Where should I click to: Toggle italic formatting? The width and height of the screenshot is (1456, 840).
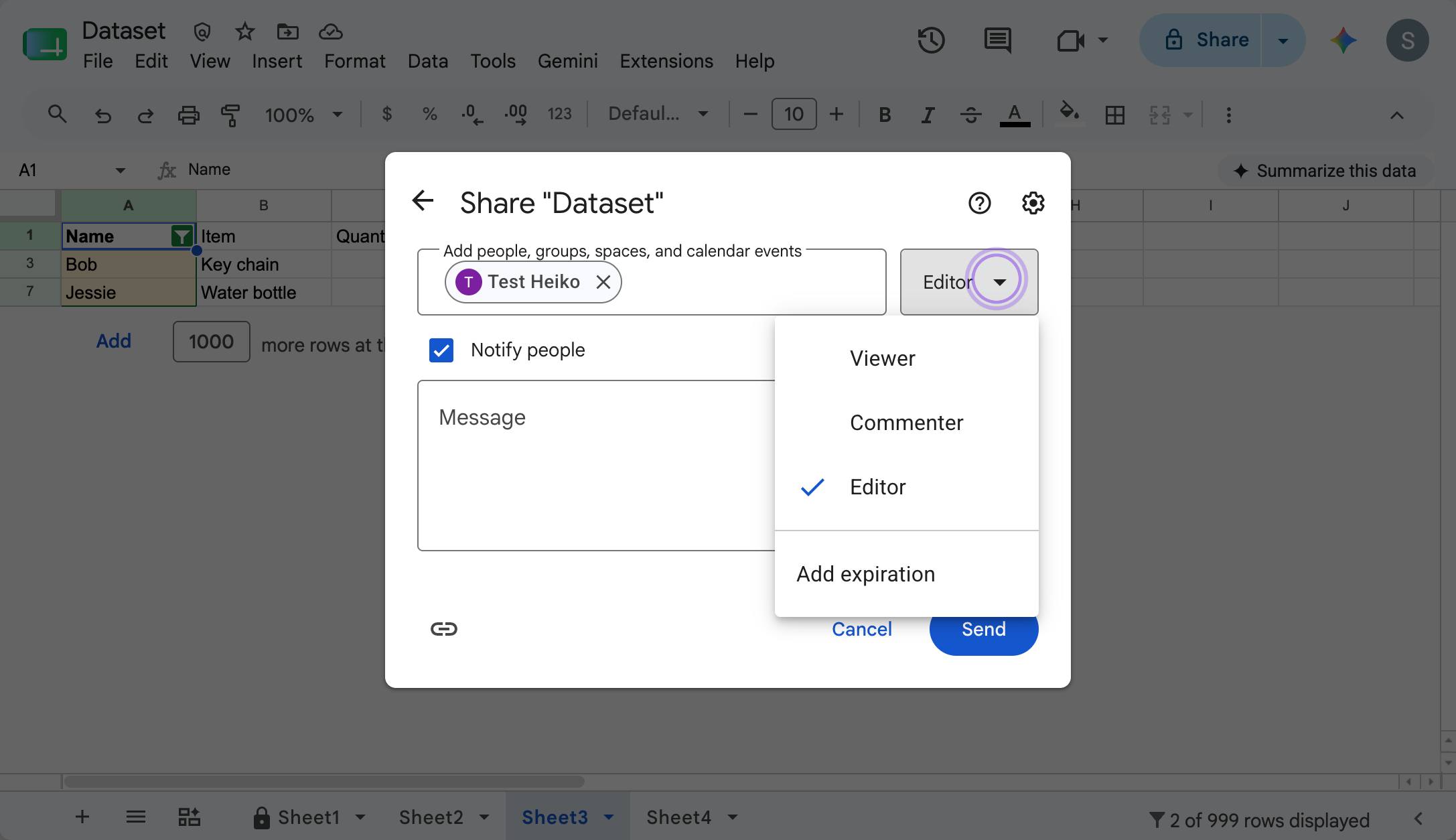pos(928,115)
